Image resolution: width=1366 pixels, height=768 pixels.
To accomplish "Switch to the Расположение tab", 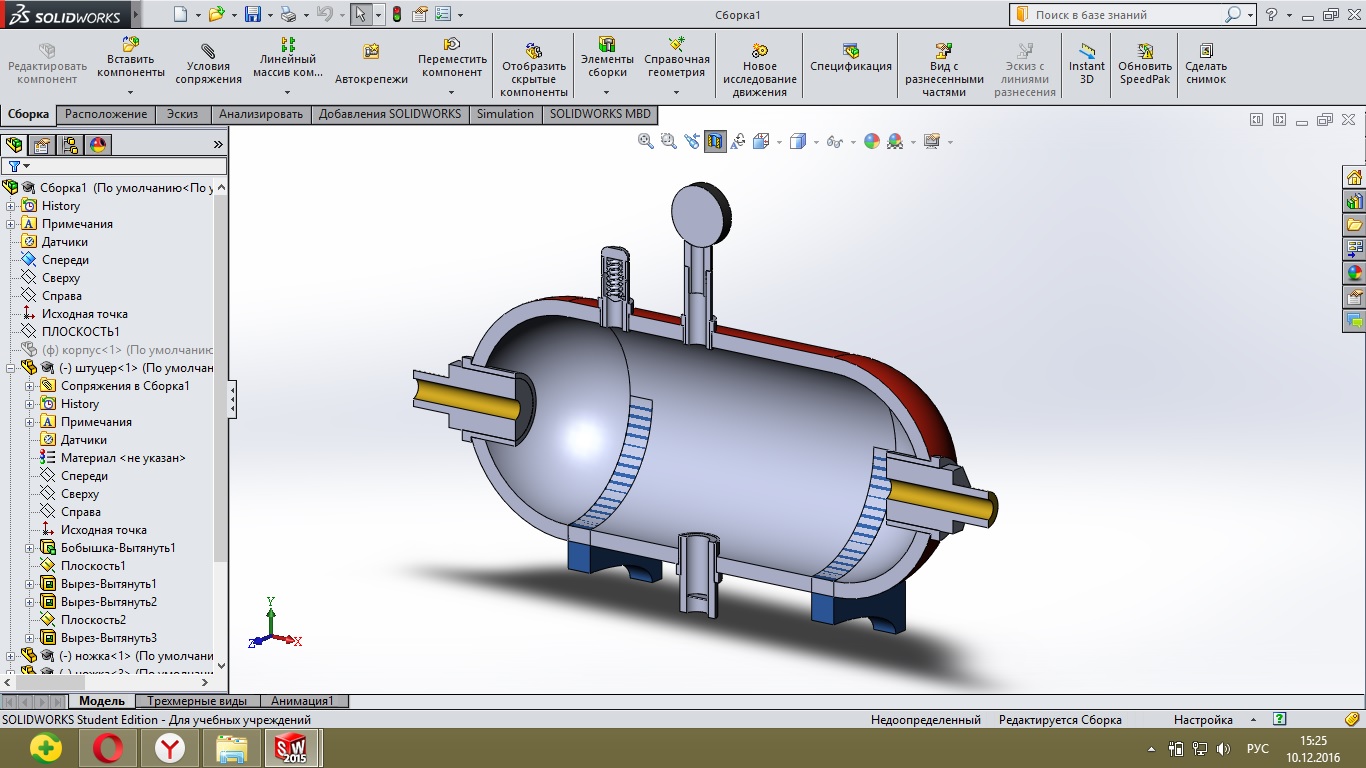I will tap(107, 114).
